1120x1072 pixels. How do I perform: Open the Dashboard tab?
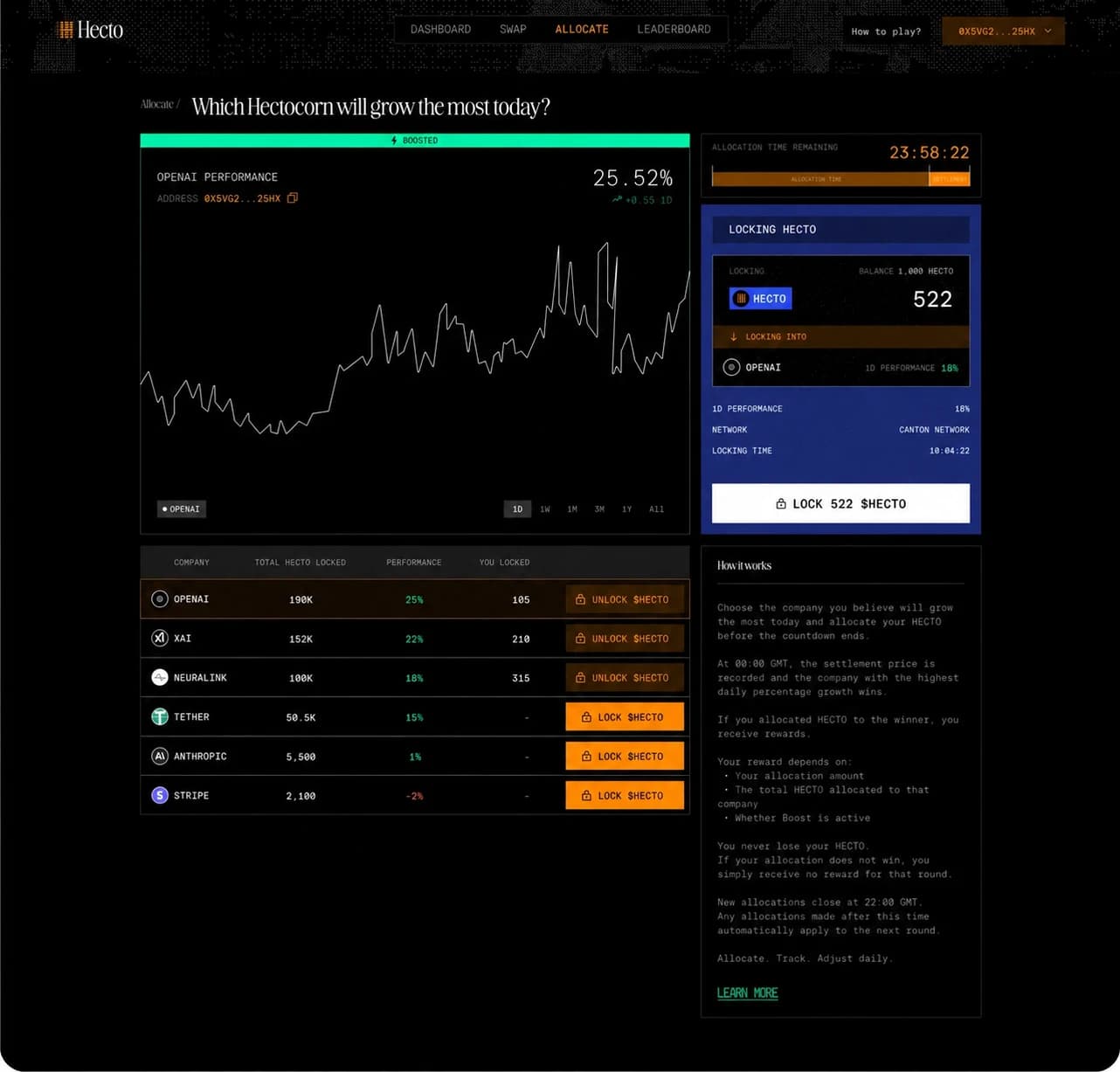click(440, 30)
